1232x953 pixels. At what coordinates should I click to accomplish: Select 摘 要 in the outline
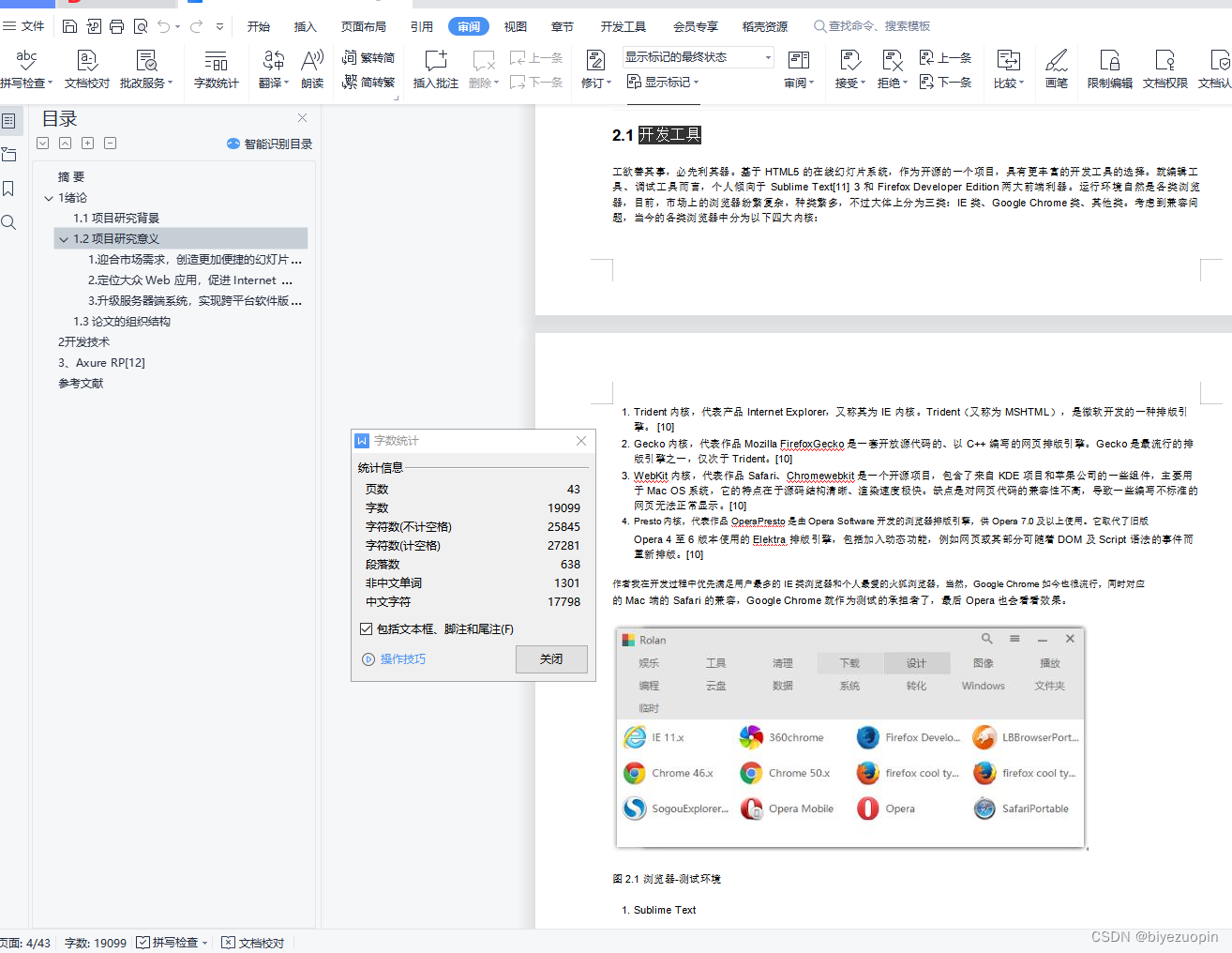(x=71, y=176)
